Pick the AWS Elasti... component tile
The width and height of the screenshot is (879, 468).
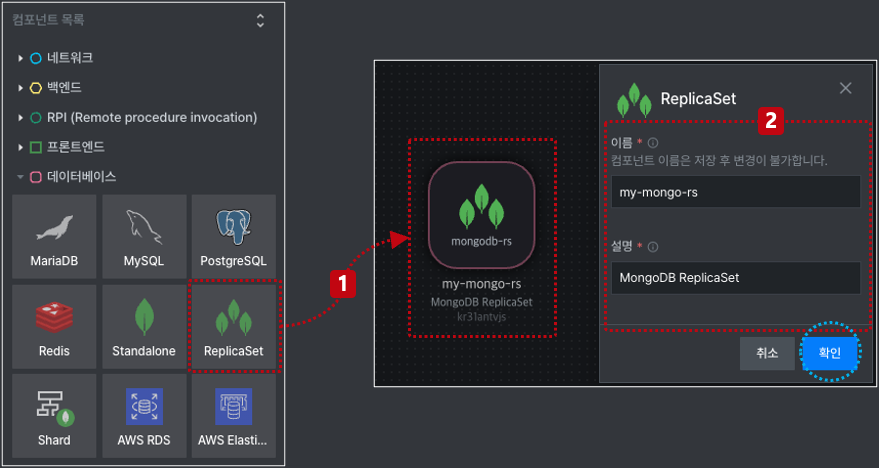(234, 416)
